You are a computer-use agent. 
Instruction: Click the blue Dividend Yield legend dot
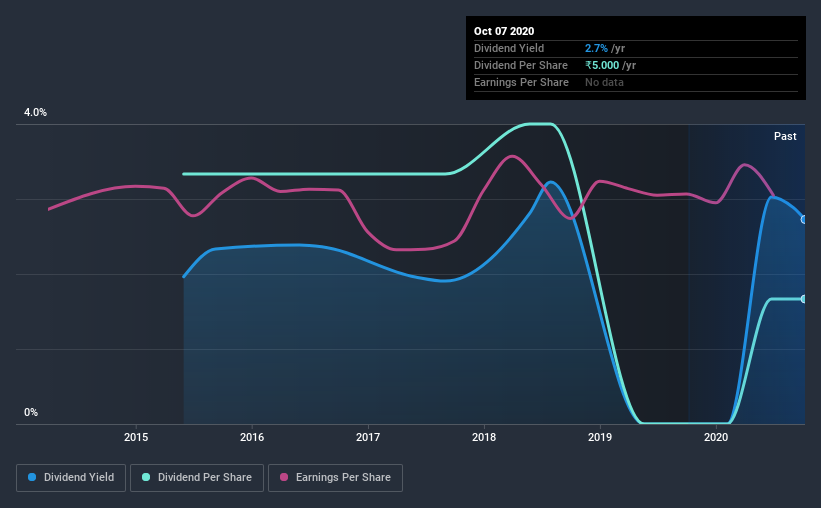[x=32, y=477]
